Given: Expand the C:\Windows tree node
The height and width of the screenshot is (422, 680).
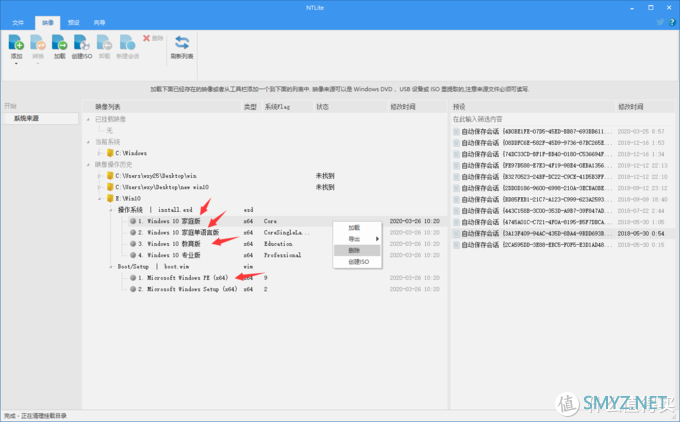Looking at the screenshot, I should pyautogui.click(x=100, y=153).
